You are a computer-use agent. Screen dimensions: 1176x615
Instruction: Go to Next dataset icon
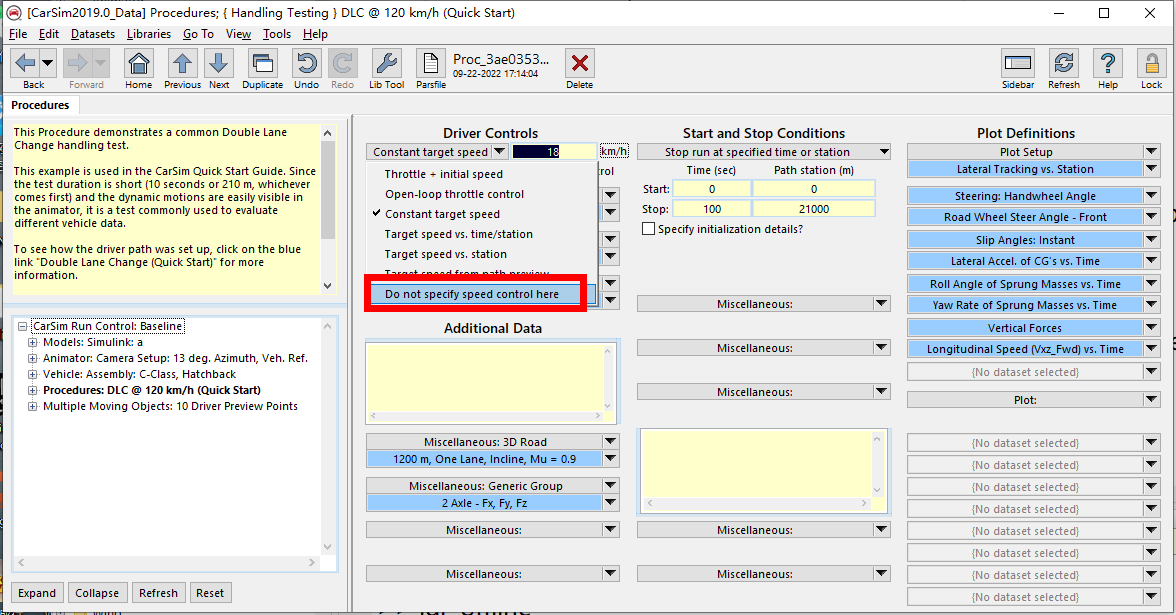click(x=219, y=64)
